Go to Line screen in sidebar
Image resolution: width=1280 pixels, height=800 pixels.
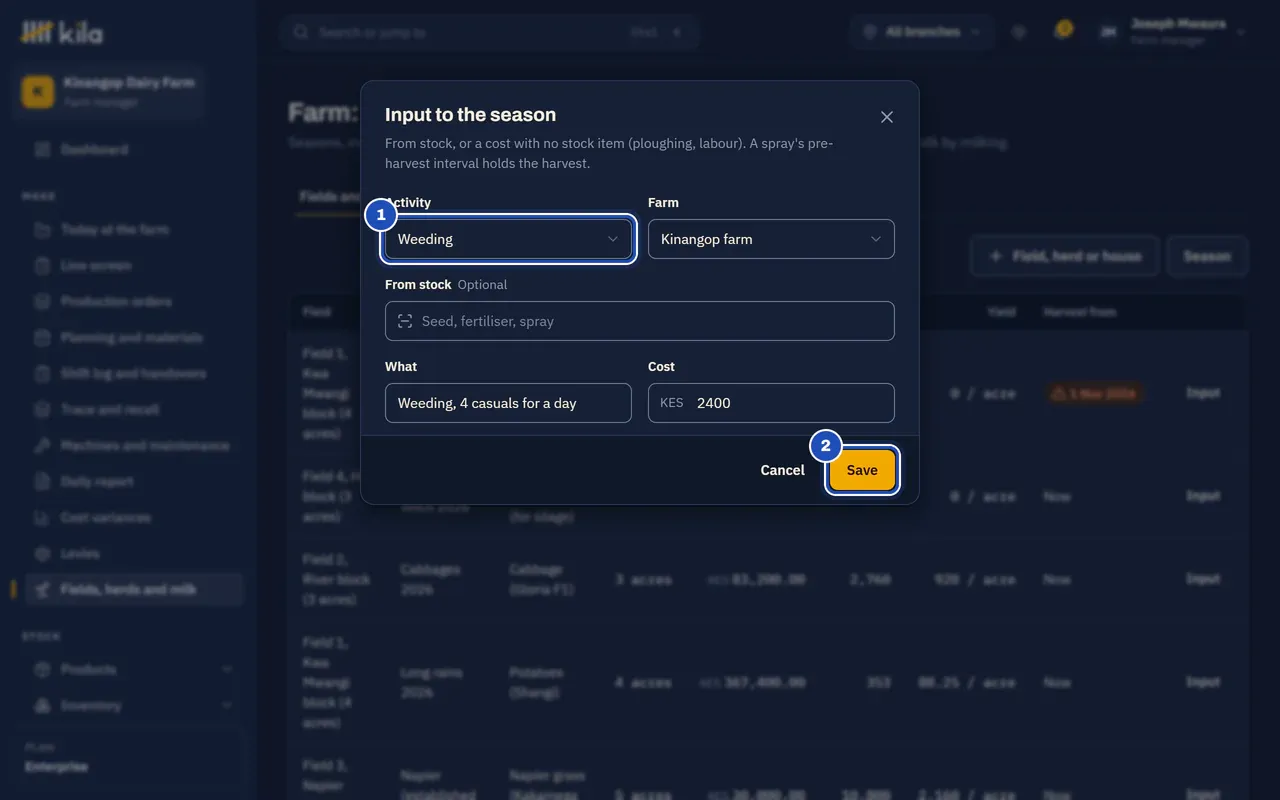[x=95, y=265]
